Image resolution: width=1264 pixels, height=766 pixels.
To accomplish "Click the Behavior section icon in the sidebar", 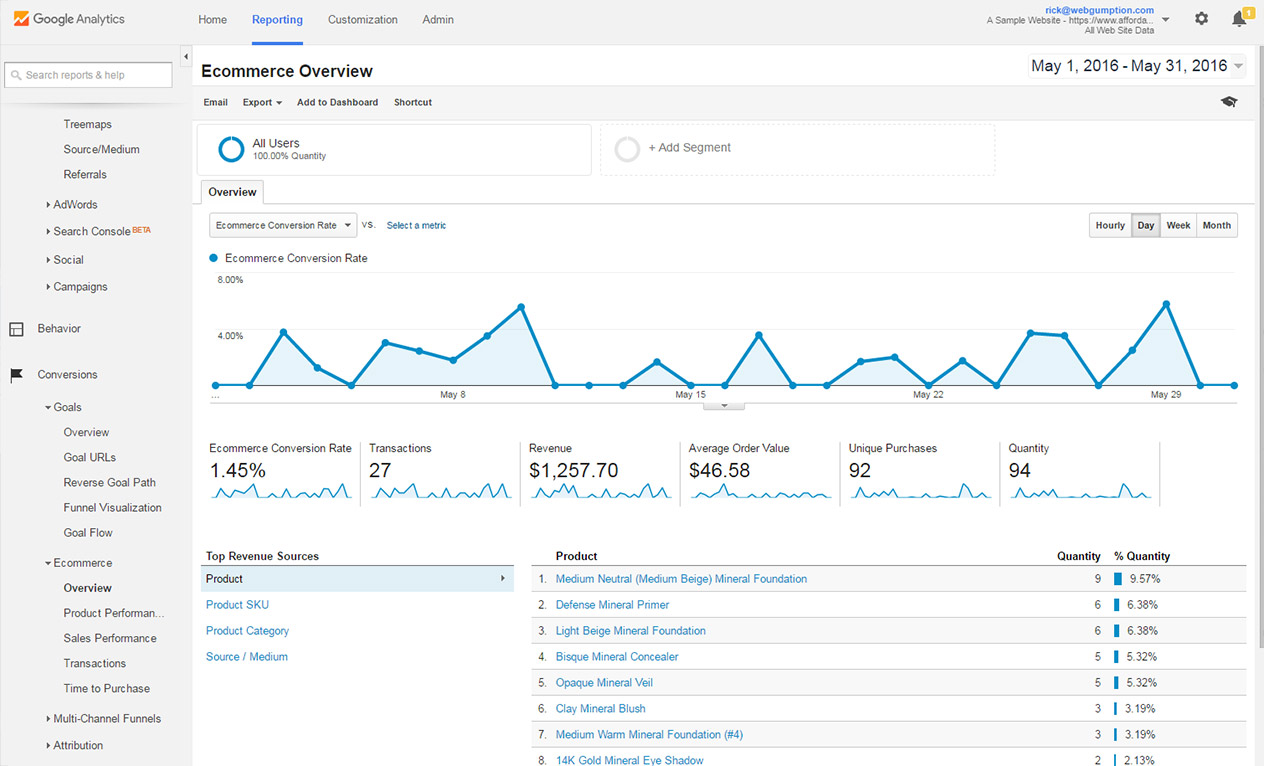I will pyautogui.click(x=16, y=328).
